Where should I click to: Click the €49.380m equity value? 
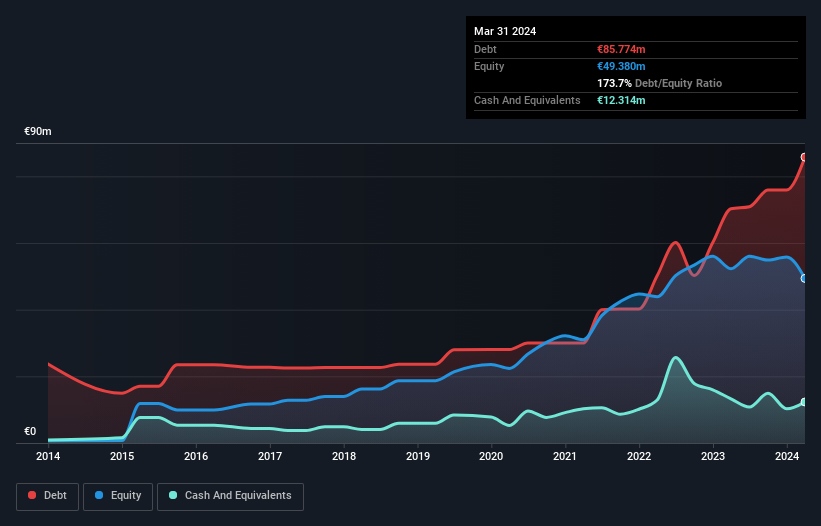(621, 66)
